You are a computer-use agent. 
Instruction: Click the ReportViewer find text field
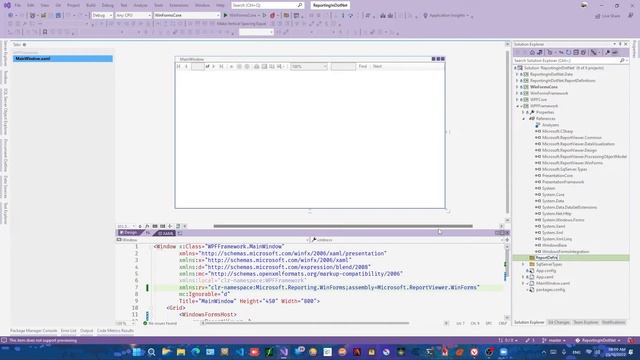pyautogui.click(x=343, y=66)
